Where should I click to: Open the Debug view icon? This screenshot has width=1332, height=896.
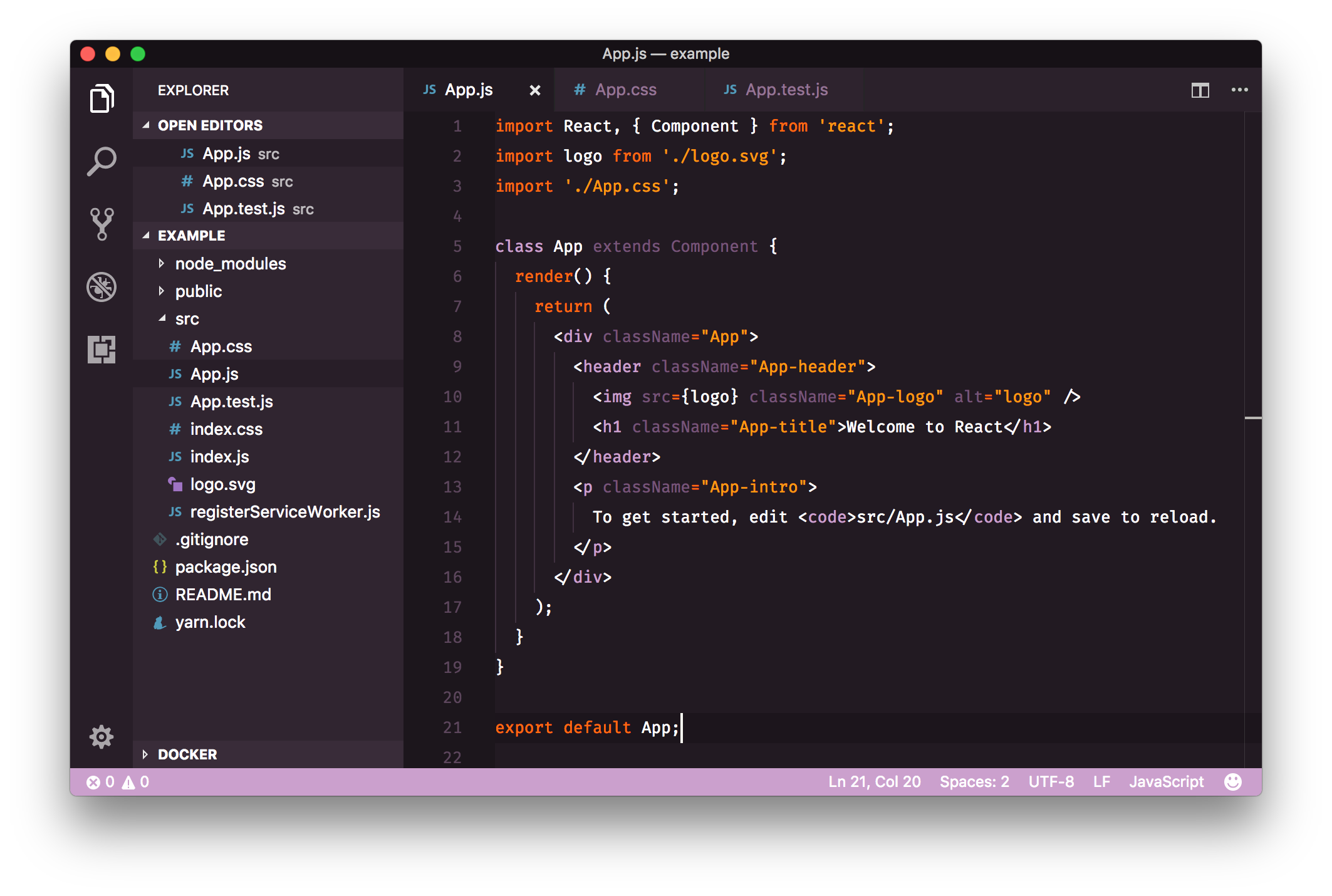[x=101, y=287]
